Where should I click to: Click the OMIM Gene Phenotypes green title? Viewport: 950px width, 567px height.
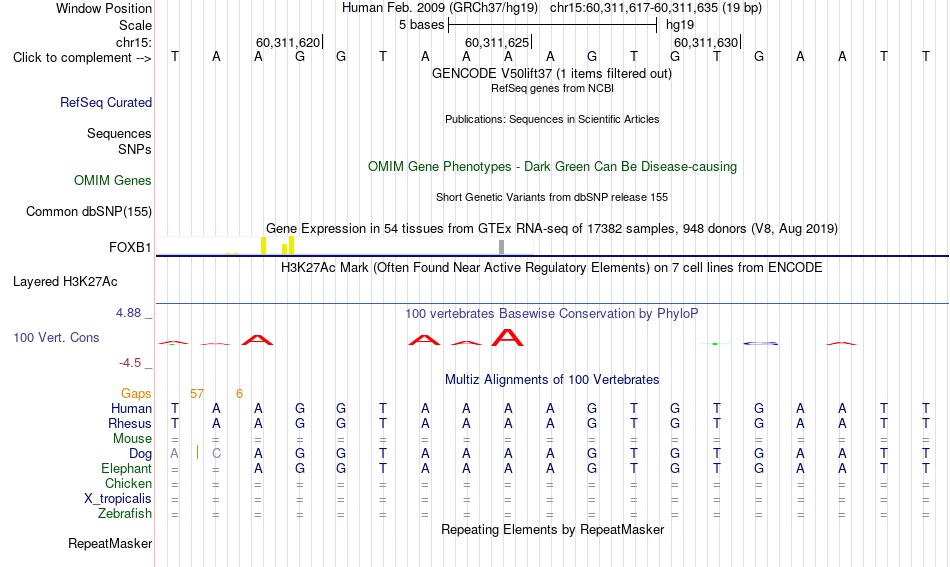click(x=552, y=167)
